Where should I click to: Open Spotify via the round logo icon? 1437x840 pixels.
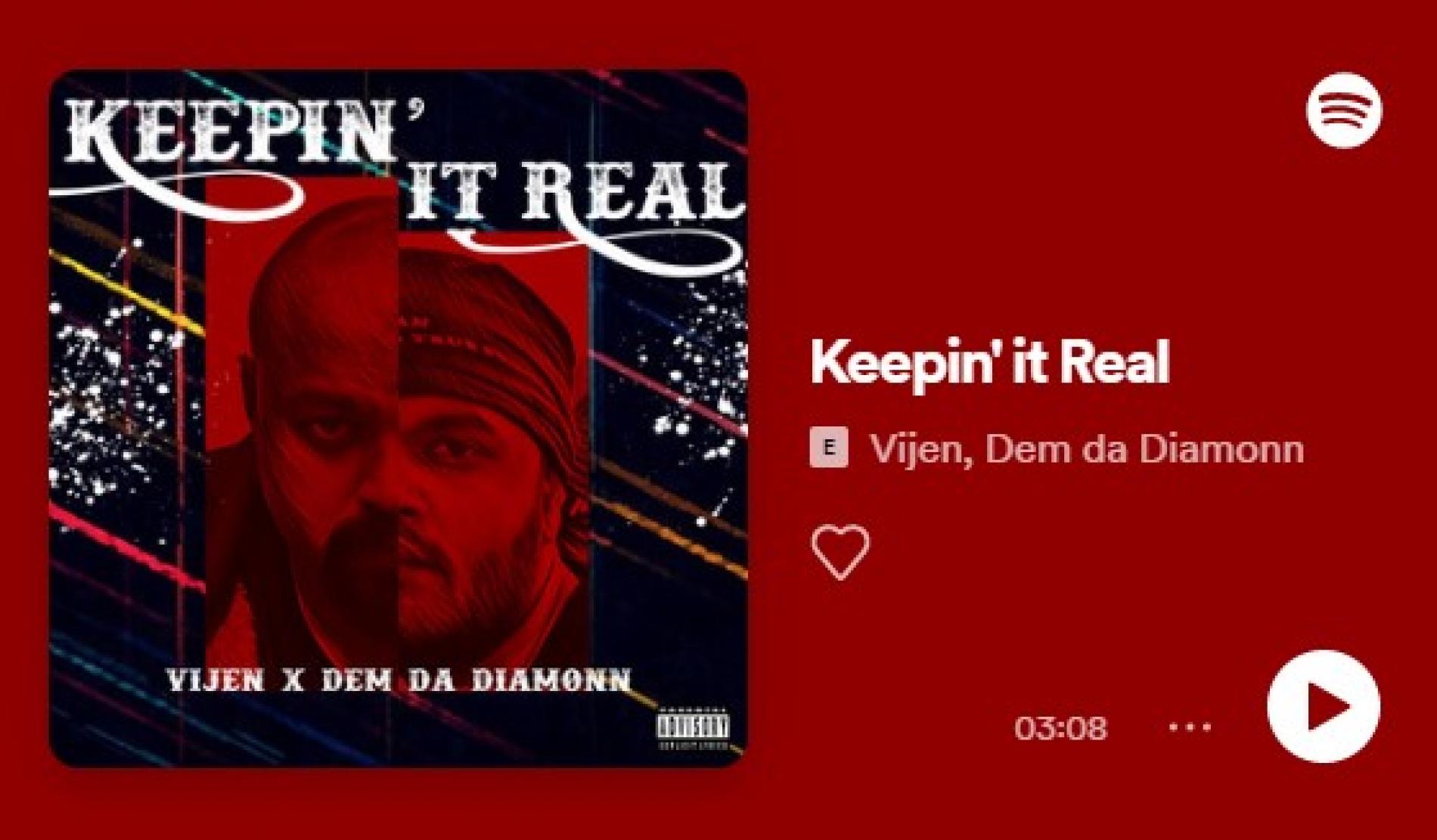coord(1343,110)
